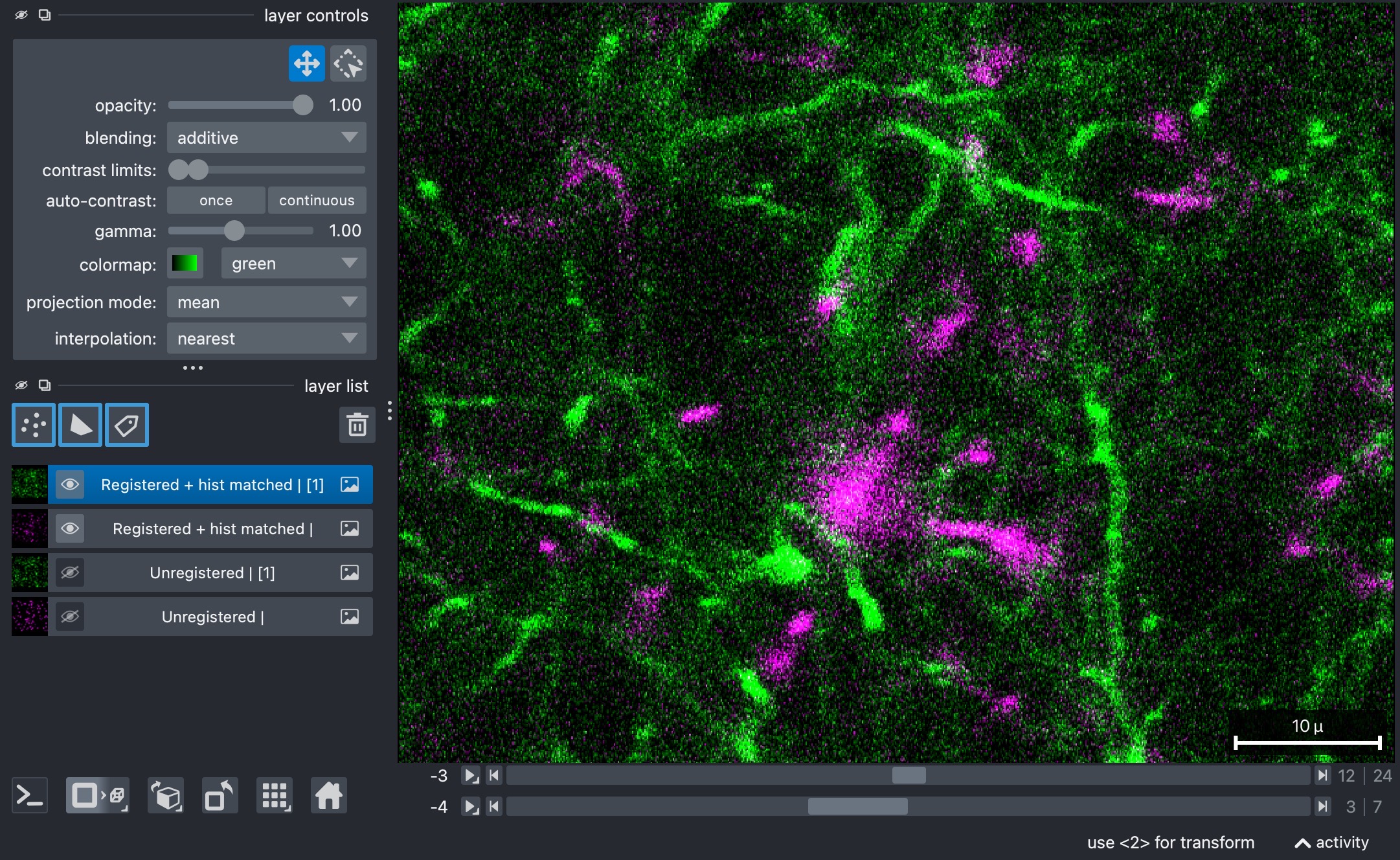Delete selected layers with trash icon
Viewport: 1400px width, 860px height.
[357, 425]
